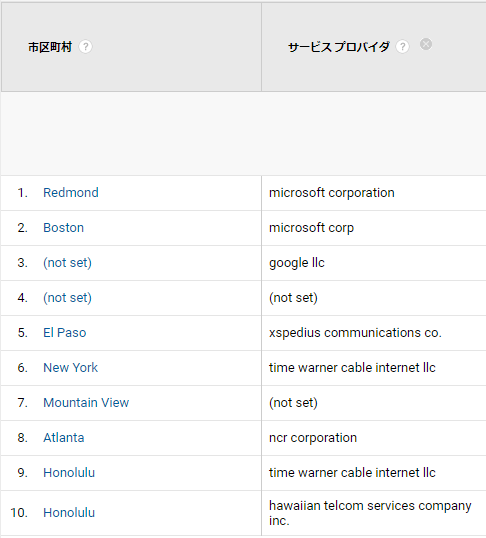Open the (not set) link in row 4
Viewport: 486px width, 538px height.
click(x=67, y=298)
